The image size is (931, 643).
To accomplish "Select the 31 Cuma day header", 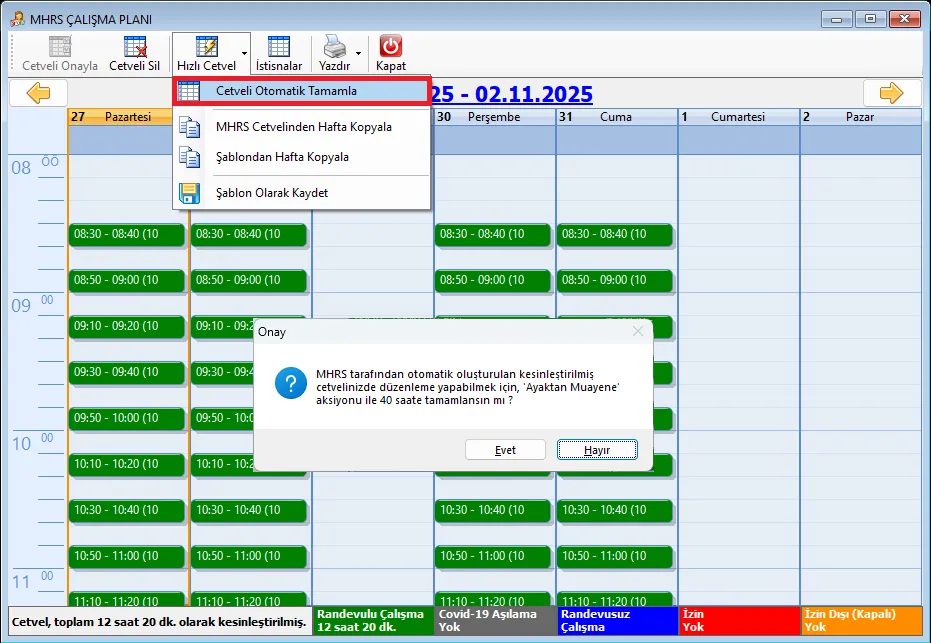I will coord(616,117).
